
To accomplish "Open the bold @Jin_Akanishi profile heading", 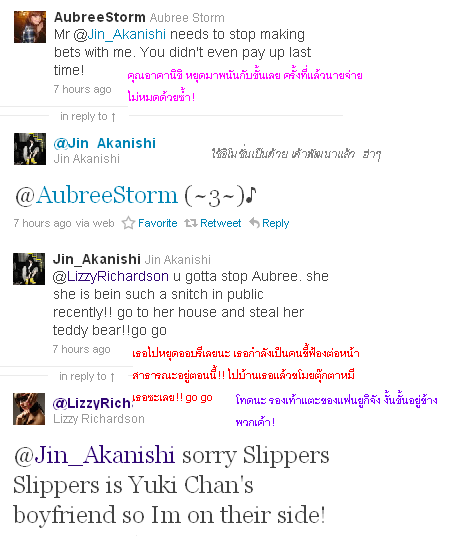I will coord(105,143).
